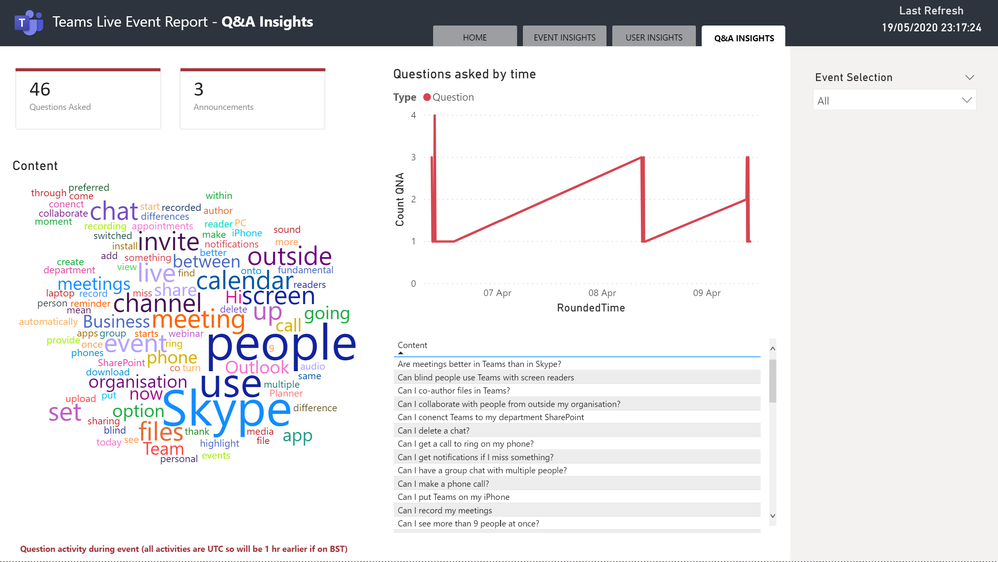
Task: Select the Q&A INSIGHTS tab
Action: pos(744,37)
